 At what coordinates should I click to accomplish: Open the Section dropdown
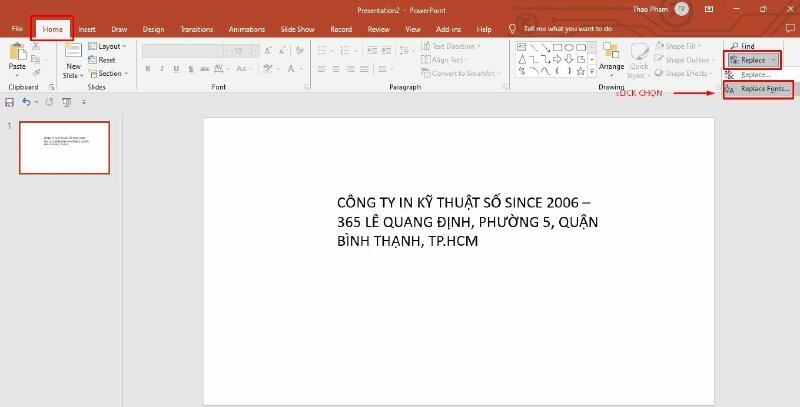[108, 73]
